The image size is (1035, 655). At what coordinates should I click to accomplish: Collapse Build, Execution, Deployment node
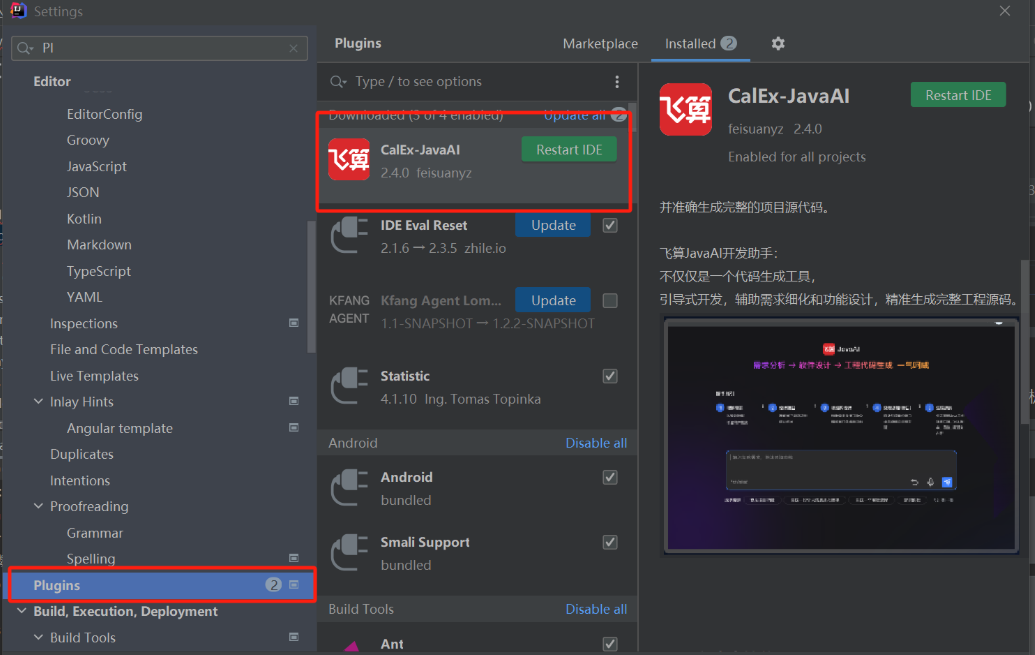point(22,611)
